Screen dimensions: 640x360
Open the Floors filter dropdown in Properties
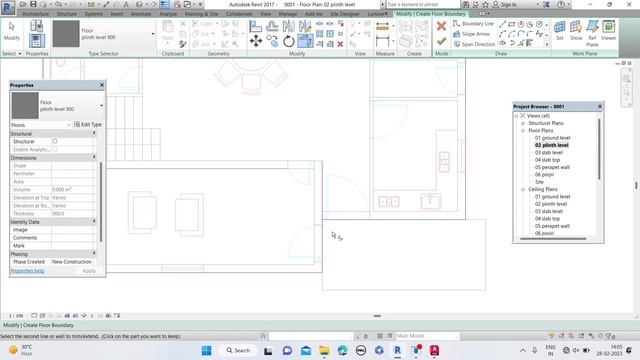69,125
